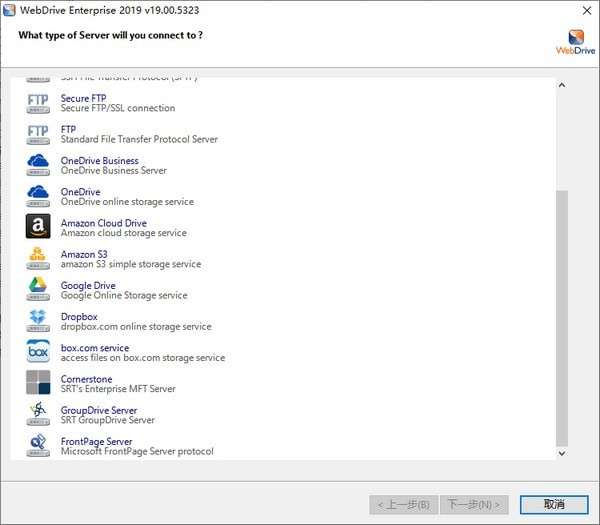Click the next button 下一步(N)
600x525 pixels.
click(474, 505)
